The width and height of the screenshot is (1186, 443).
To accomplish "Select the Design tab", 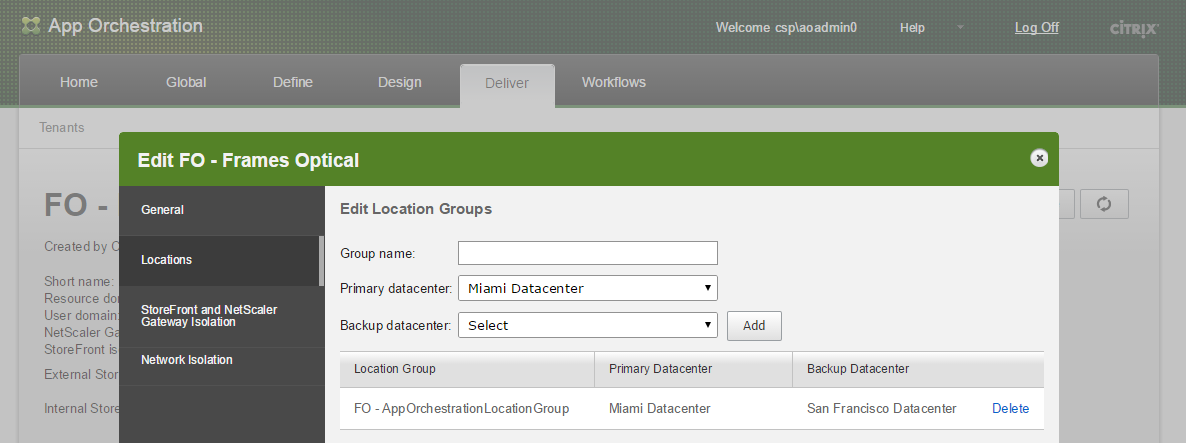I will (400, 82).
